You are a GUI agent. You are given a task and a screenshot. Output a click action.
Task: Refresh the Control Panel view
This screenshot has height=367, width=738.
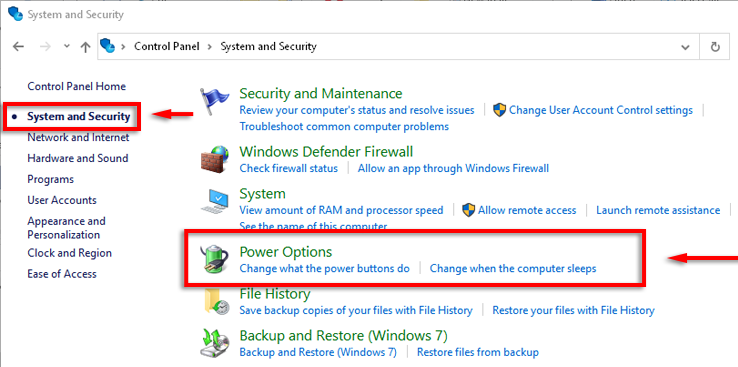coord(715,47)
